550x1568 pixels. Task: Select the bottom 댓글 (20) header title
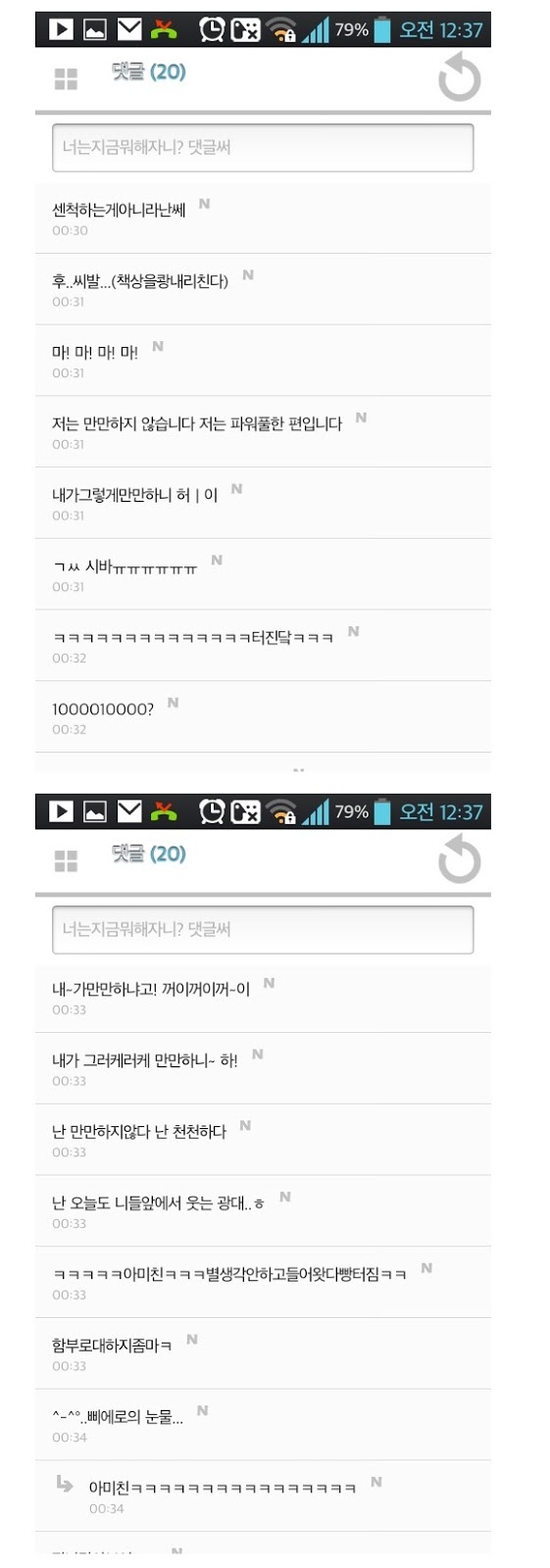click(148, 854)
